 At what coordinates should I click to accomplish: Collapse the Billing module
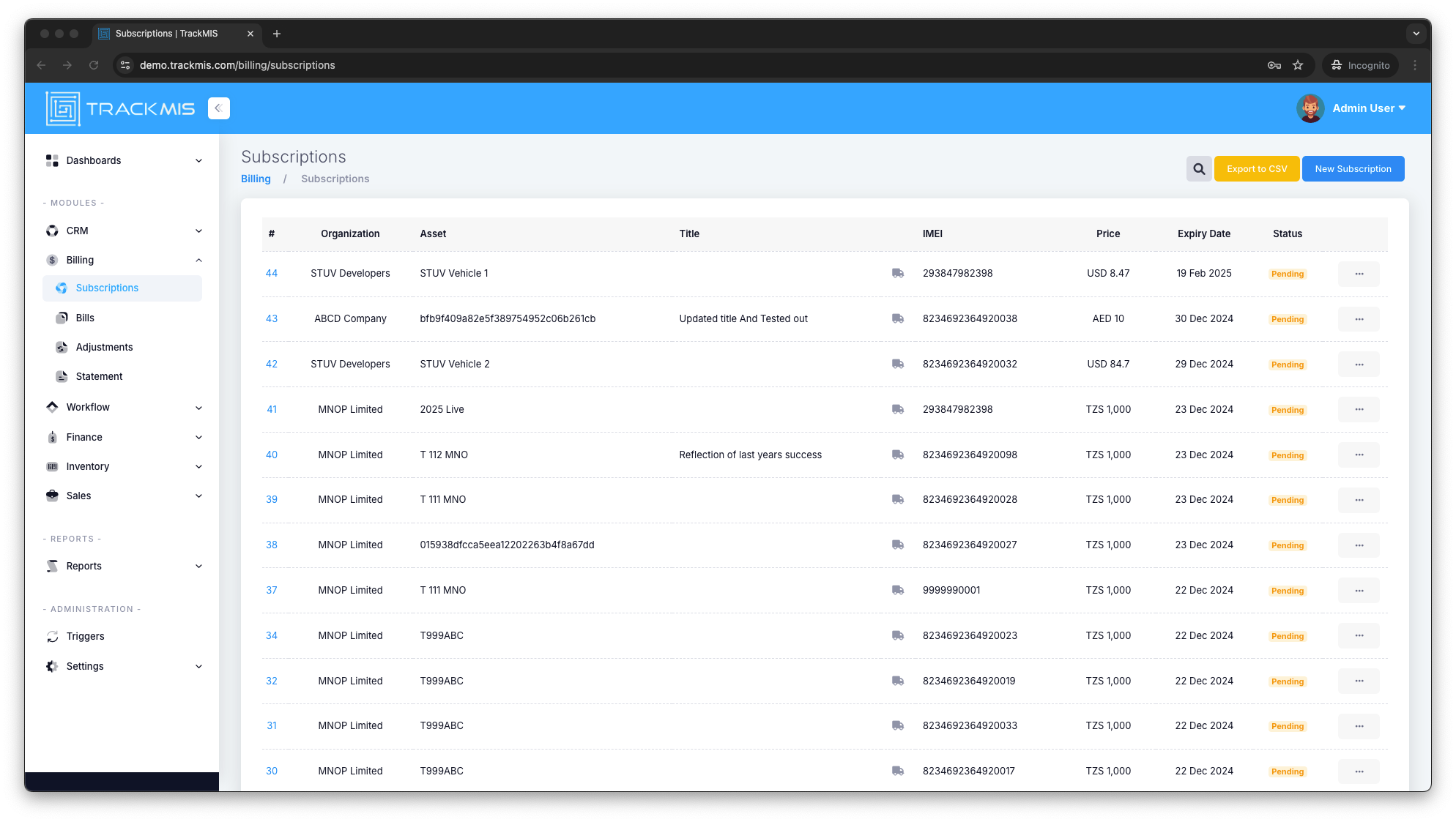(122, 260)
